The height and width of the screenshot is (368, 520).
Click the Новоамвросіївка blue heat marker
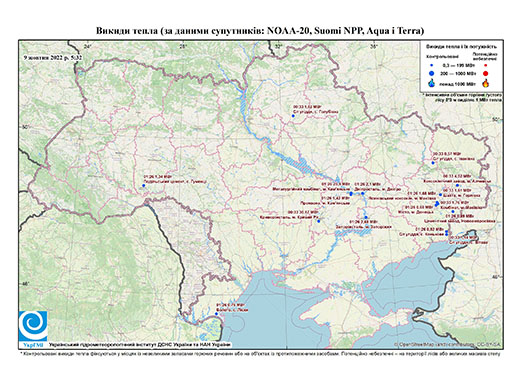[453, 212]
